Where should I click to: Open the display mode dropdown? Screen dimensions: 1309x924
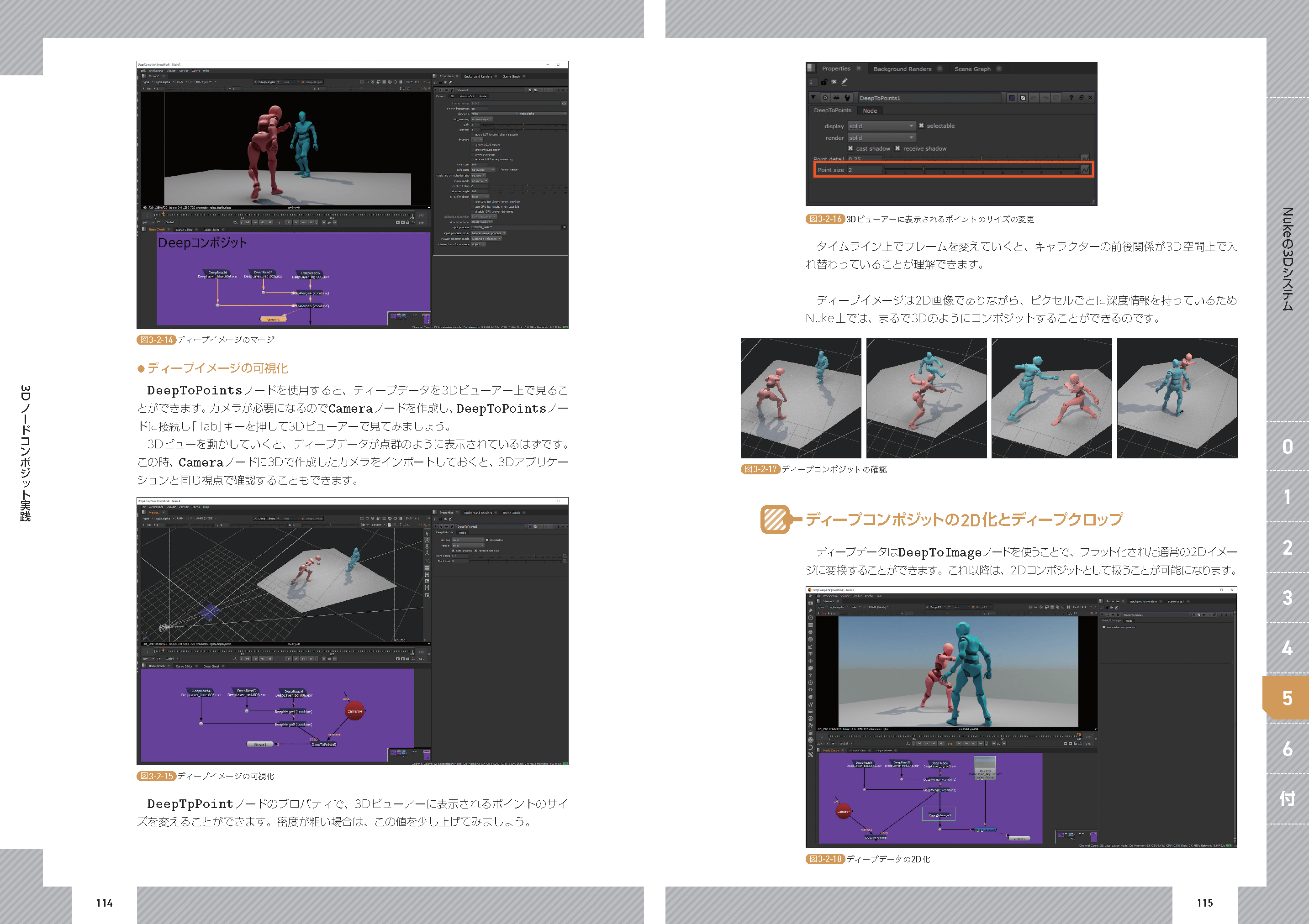coord(881,126)
